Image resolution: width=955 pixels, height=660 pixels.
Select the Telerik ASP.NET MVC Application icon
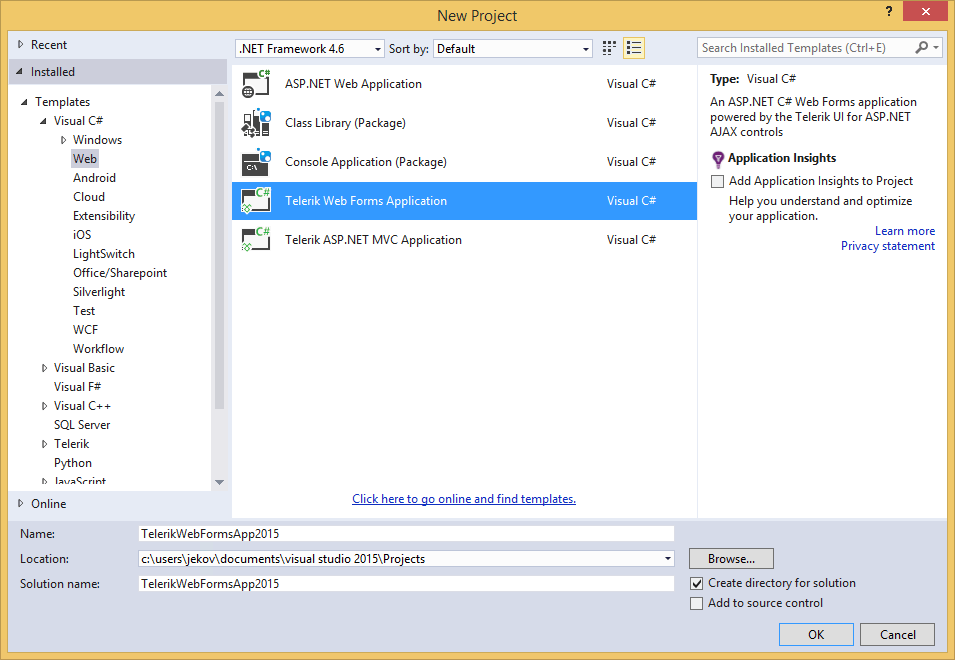[x=256, y=239]
